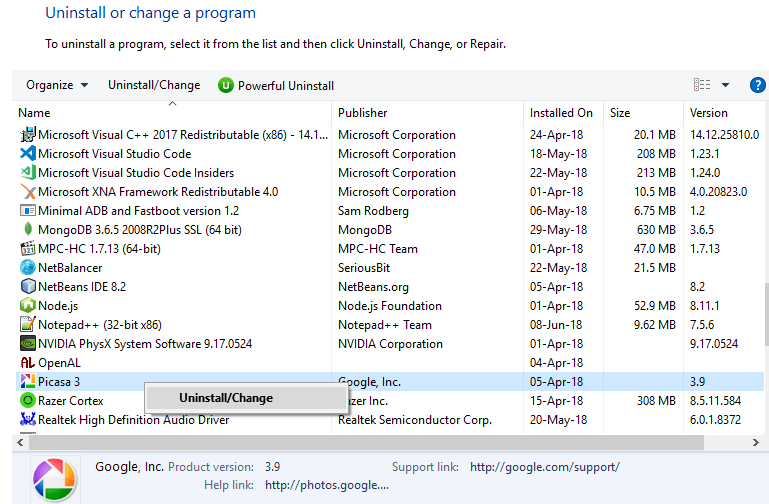Open the photos.google help link

point(327,485)
